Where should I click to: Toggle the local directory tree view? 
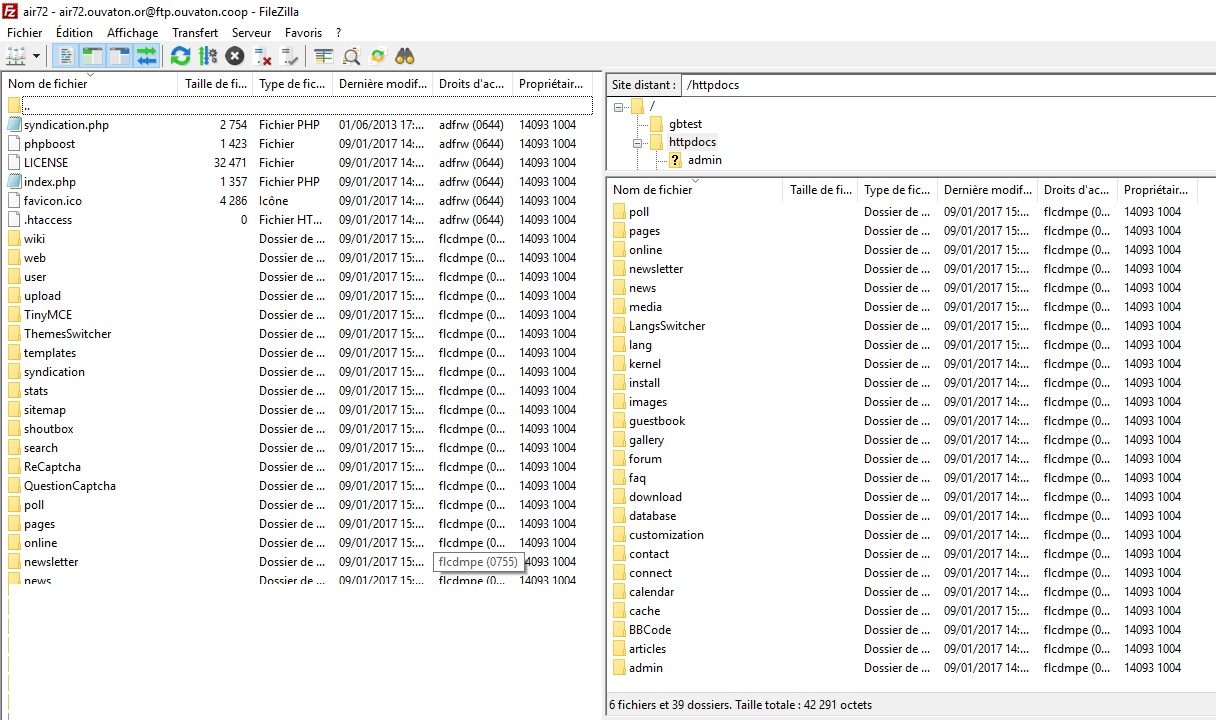pos(93,56)
